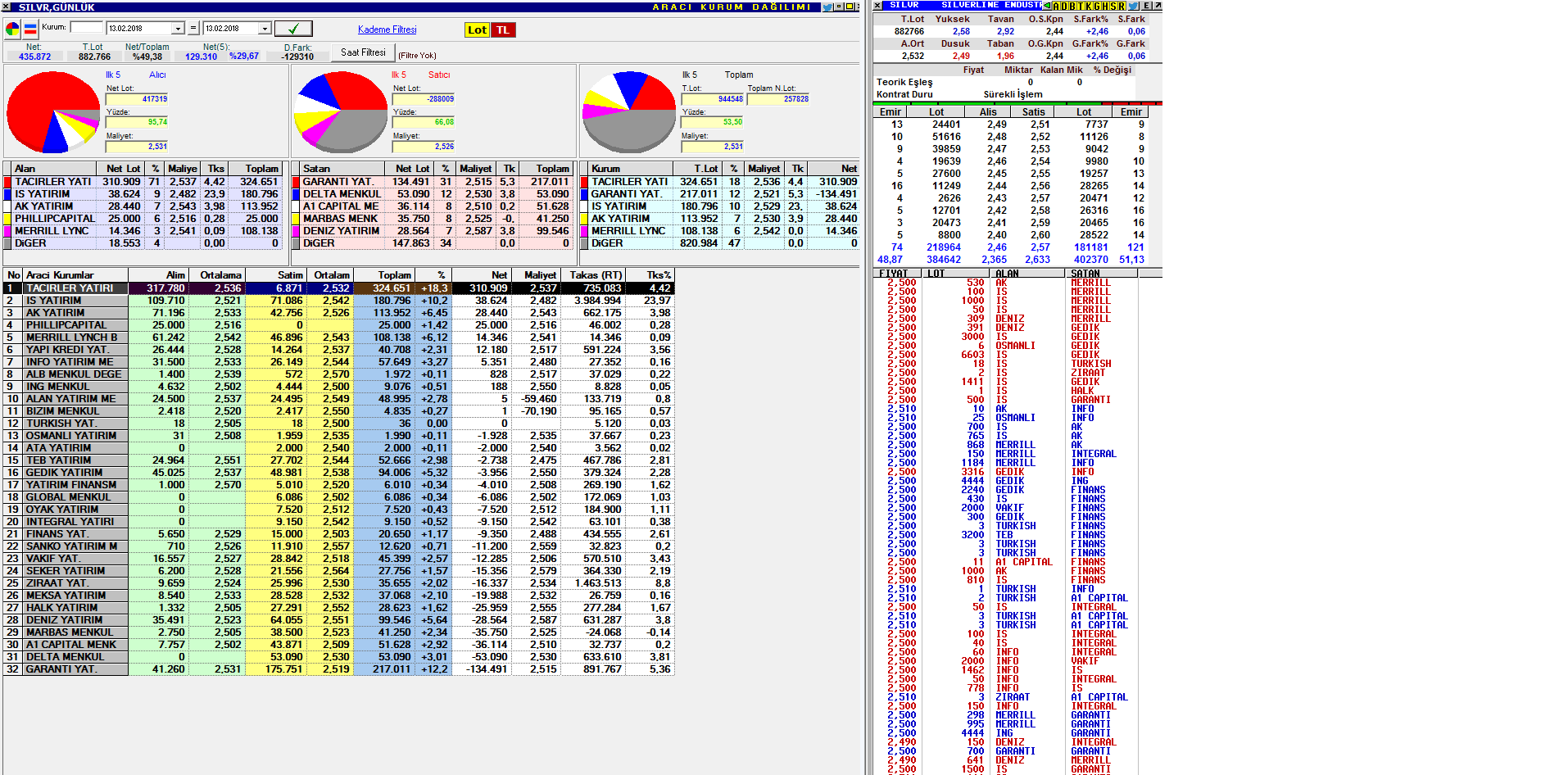
Task: Select IS YATIRIM row in broker list
Action: 339,301
